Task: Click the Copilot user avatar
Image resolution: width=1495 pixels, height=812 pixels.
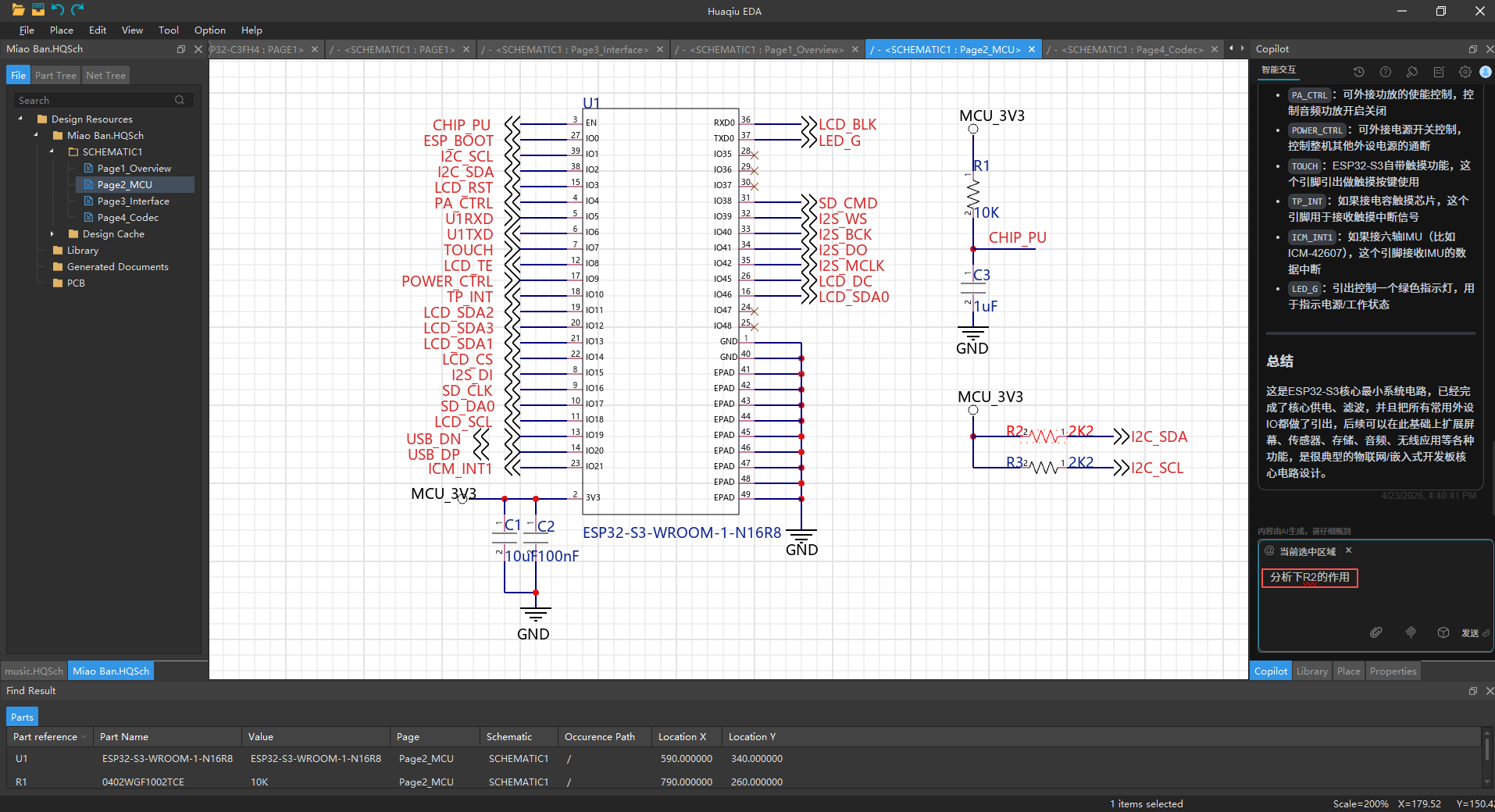Action: coord(1486,72)
